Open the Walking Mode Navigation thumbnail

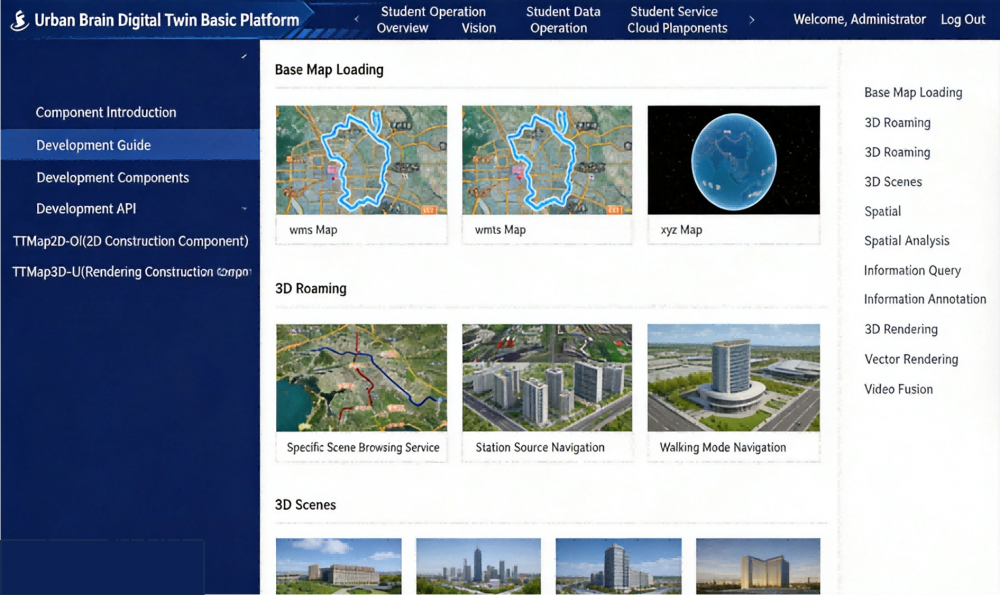pyautogui.click(x=733, y=378)
